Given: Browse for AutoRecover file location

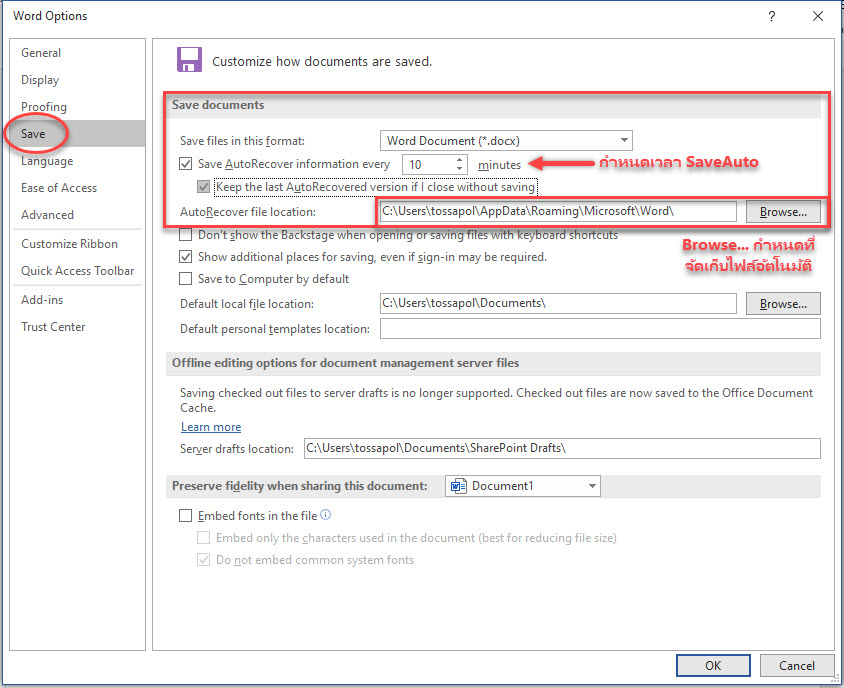Looking at the screenshot, I should (x=783, y=212).
